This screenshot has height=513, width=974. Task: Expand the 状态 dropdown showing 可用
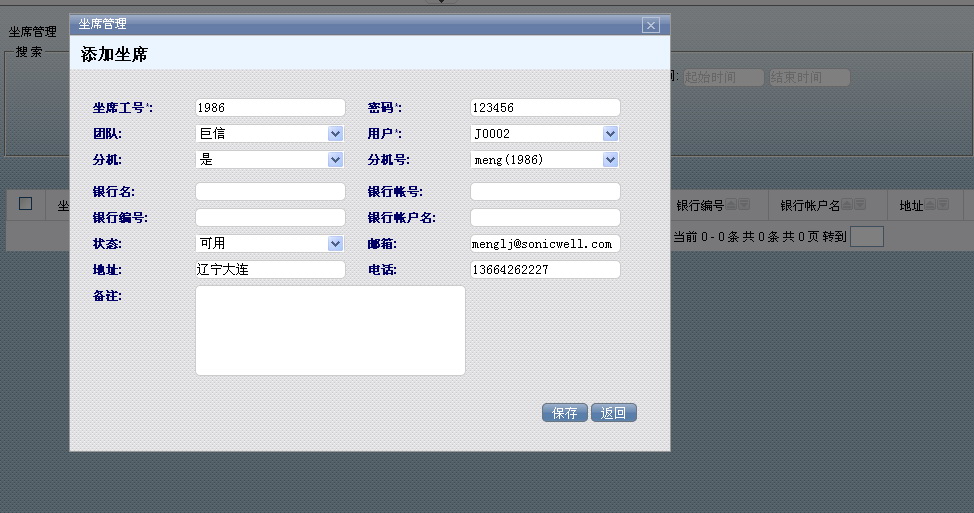(x=270, y=244)
